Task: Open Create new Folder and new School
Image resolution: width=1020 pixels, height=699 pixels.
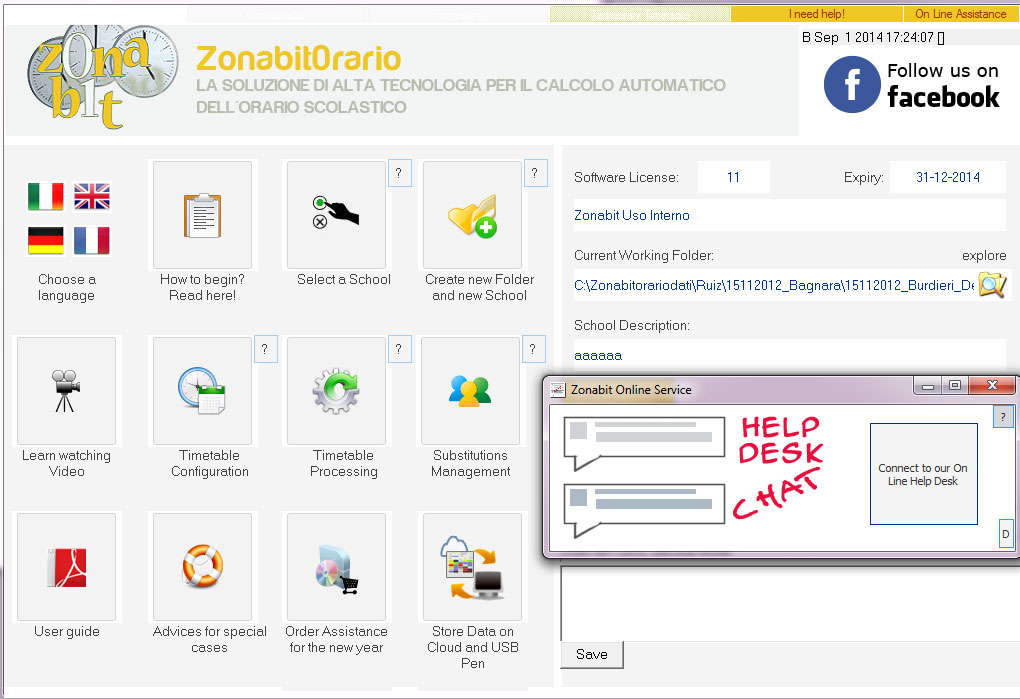Action: (472, 215)
